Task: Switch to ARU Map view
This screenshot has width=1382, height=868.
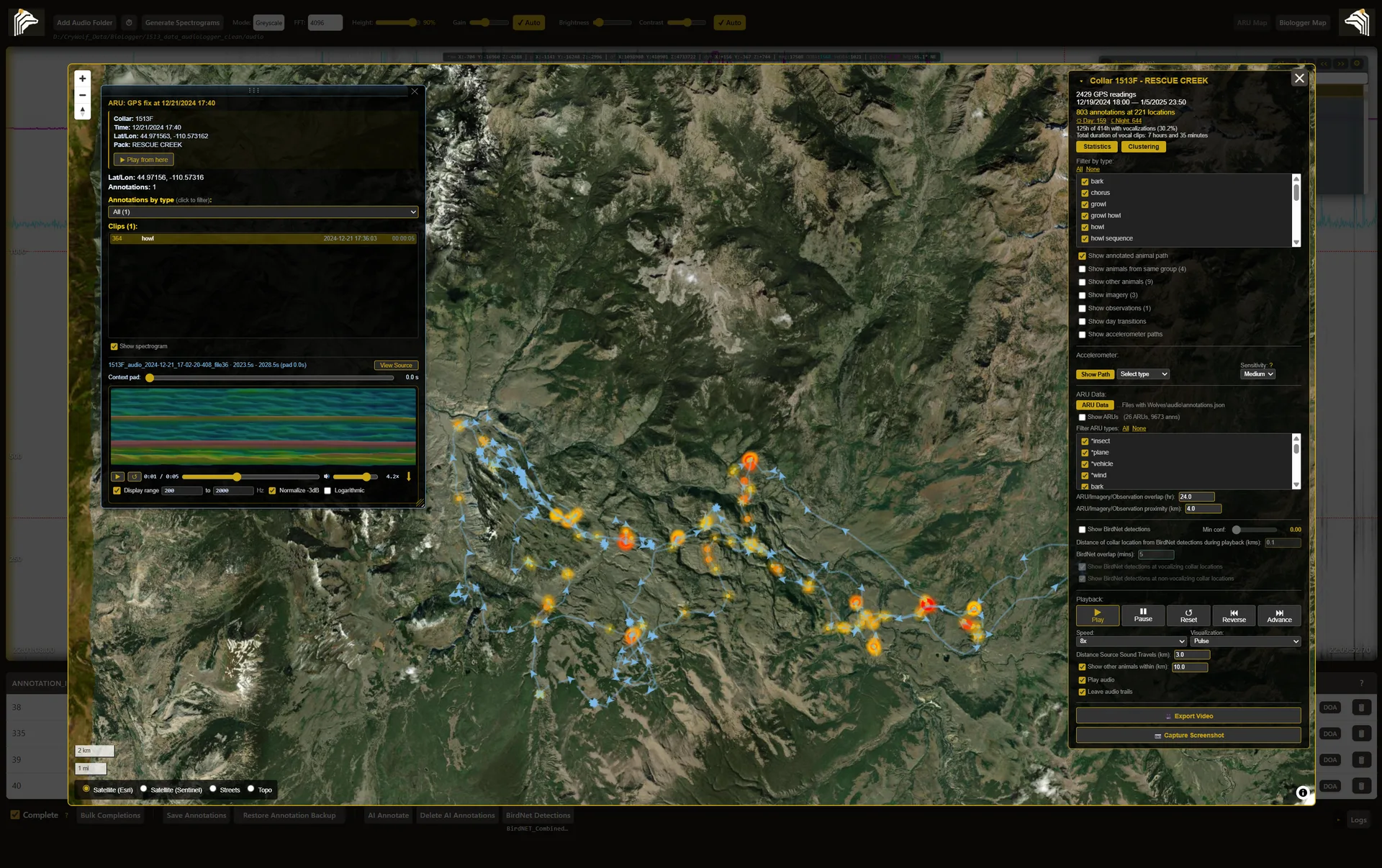Action: [x=1252, y=23]
